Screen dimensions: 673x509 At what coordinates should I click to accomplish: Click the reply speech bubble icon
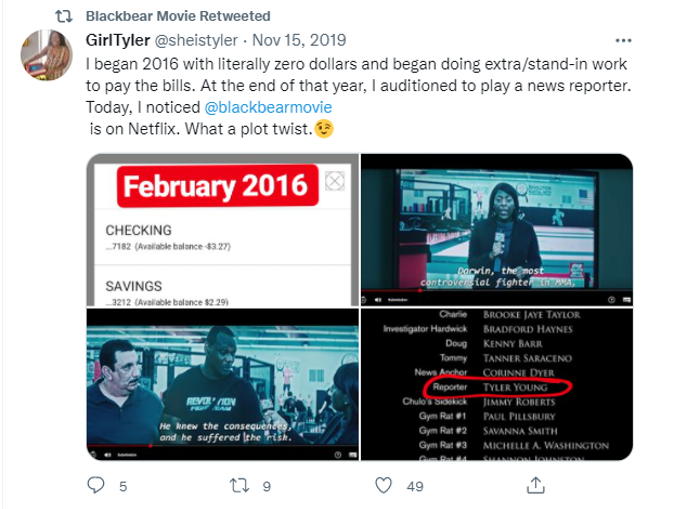(96, 485)
